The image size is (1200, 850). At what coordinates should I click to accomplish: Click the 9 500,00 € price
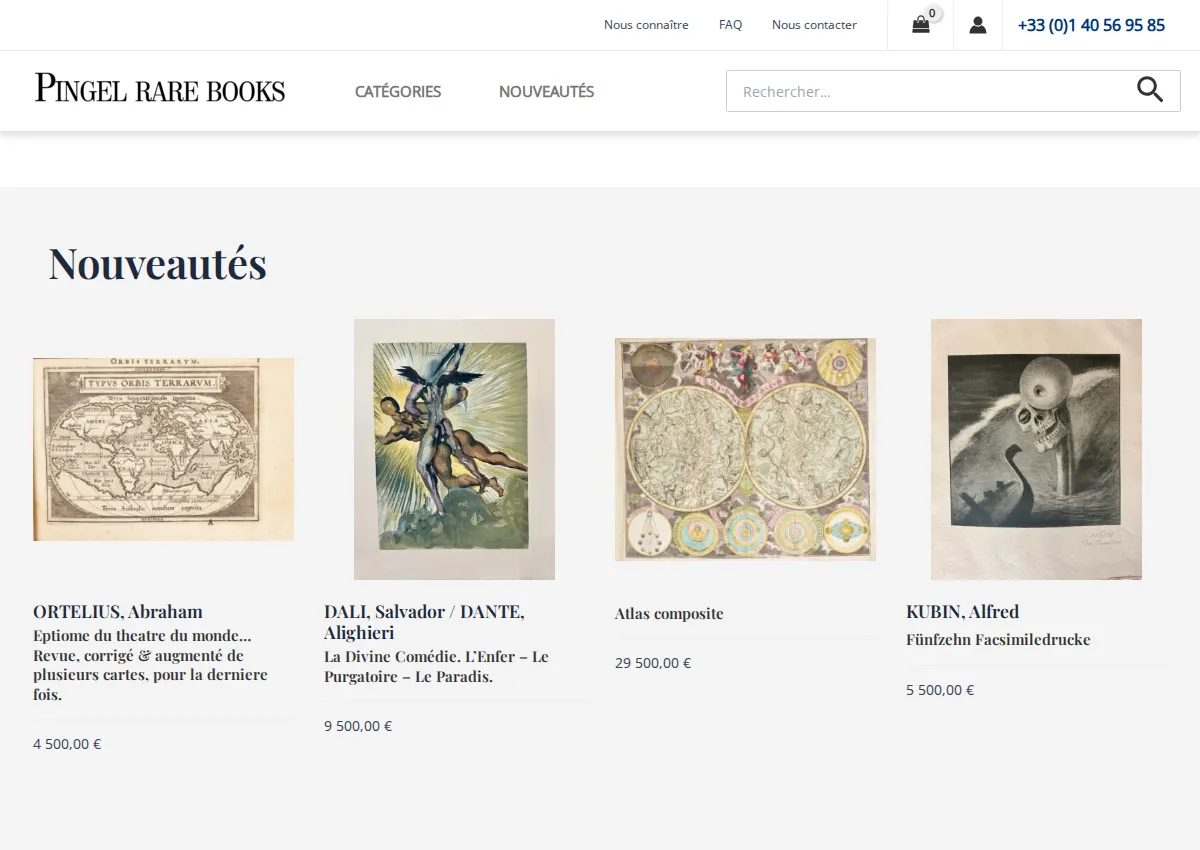tap(358, 726)
